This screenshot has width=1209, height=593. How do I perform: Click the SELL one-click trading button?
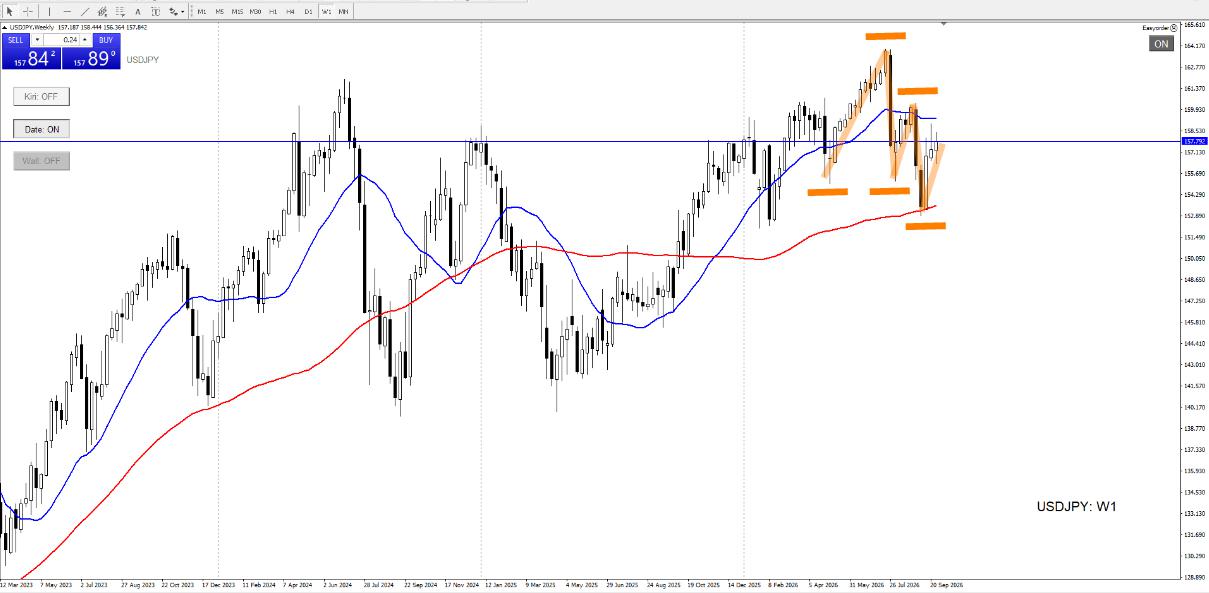[x=15, y=40]
